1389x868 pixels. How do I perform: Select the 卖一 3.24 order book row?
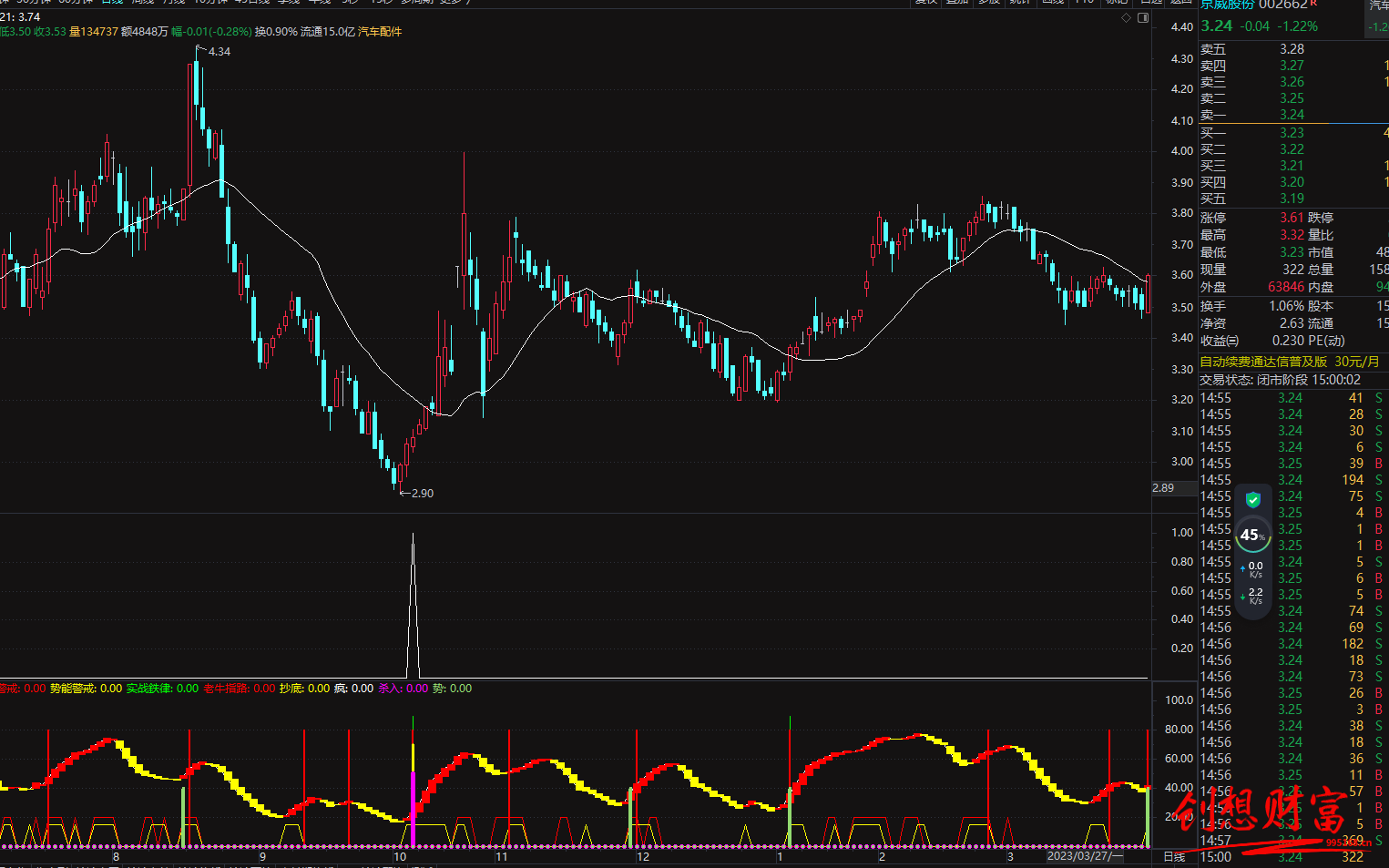coord(1293,115)
